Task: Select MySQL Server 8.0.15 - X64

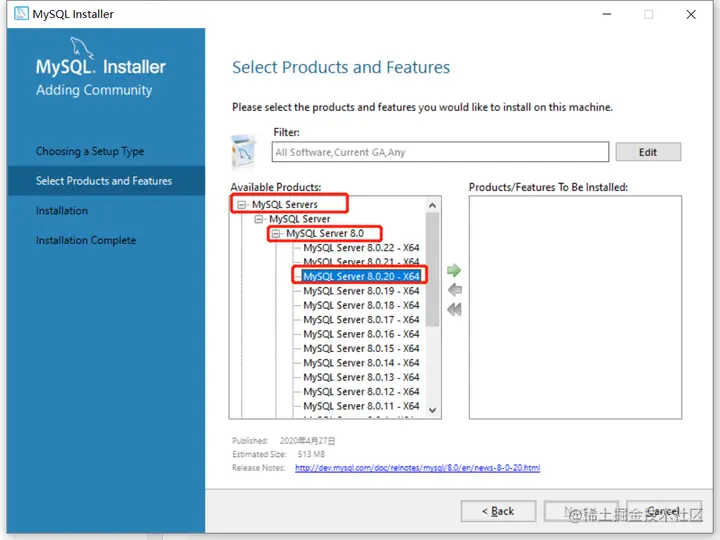Action: tap(361, 349)
